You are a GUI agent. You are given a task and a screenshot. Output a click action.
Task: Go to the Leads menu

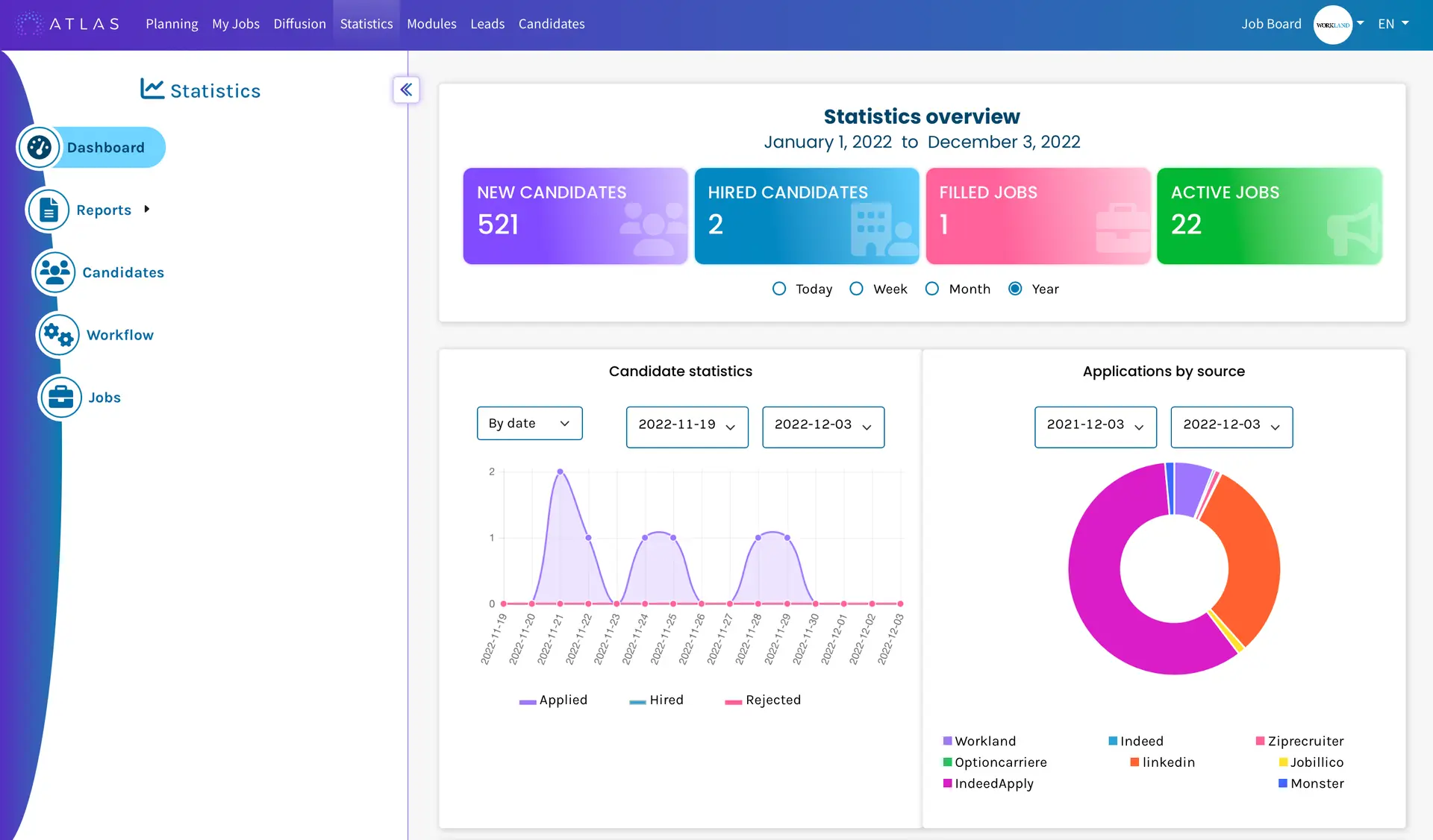487,24
